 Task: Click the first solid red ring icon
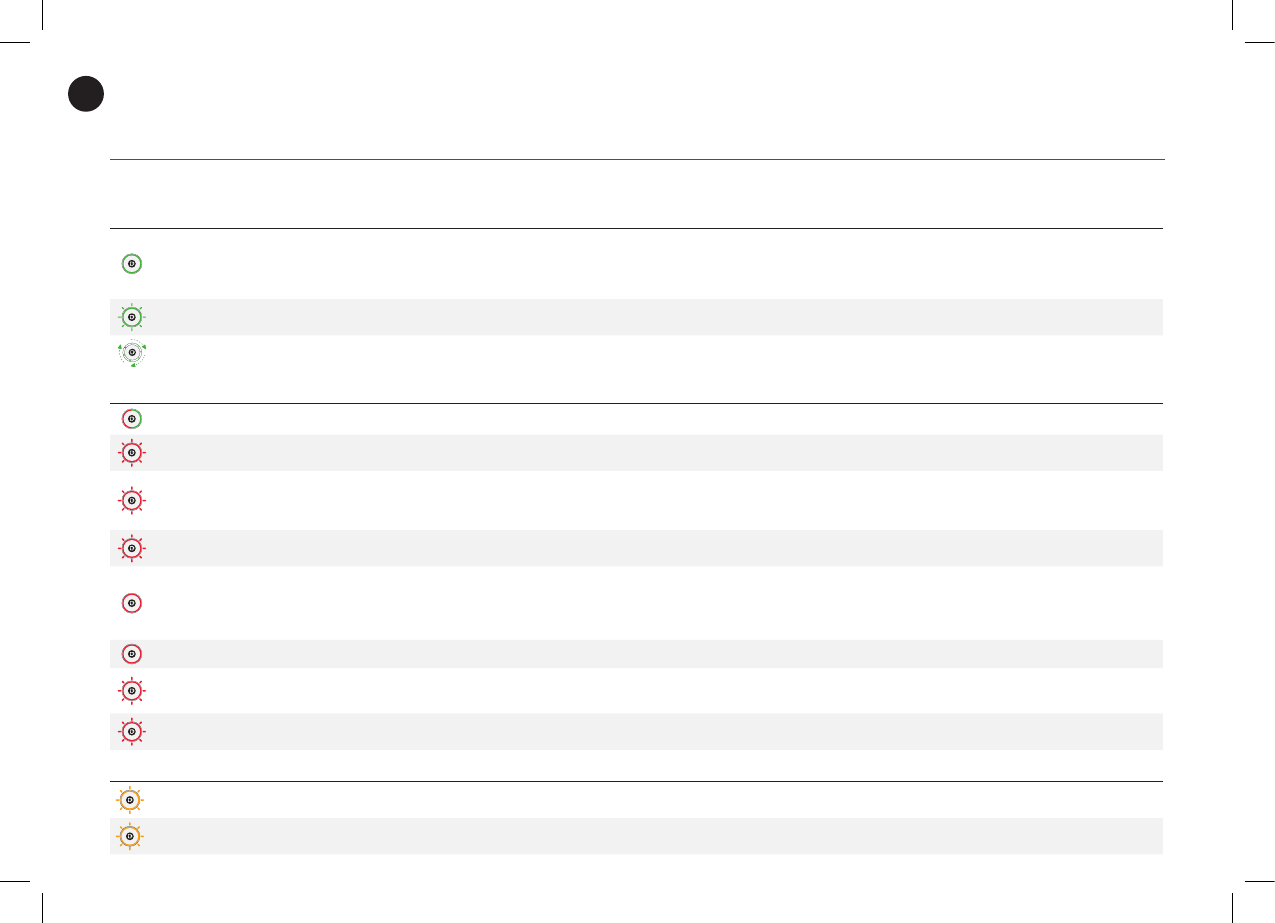pos(131,603)
